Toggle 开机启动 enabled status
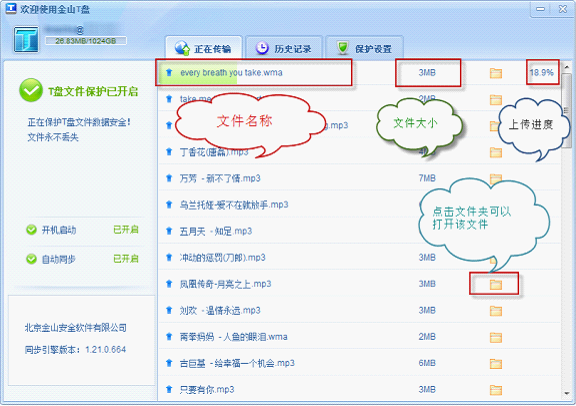This screenshot has height=406, width=576. 126,230
